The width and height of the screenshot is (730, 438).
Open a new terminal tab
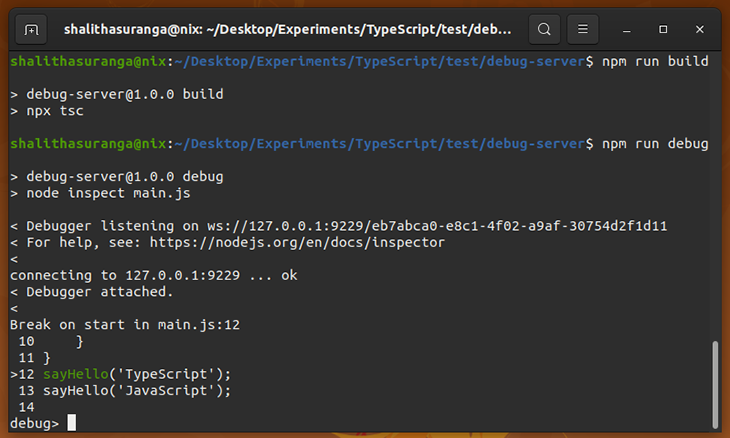31,30
